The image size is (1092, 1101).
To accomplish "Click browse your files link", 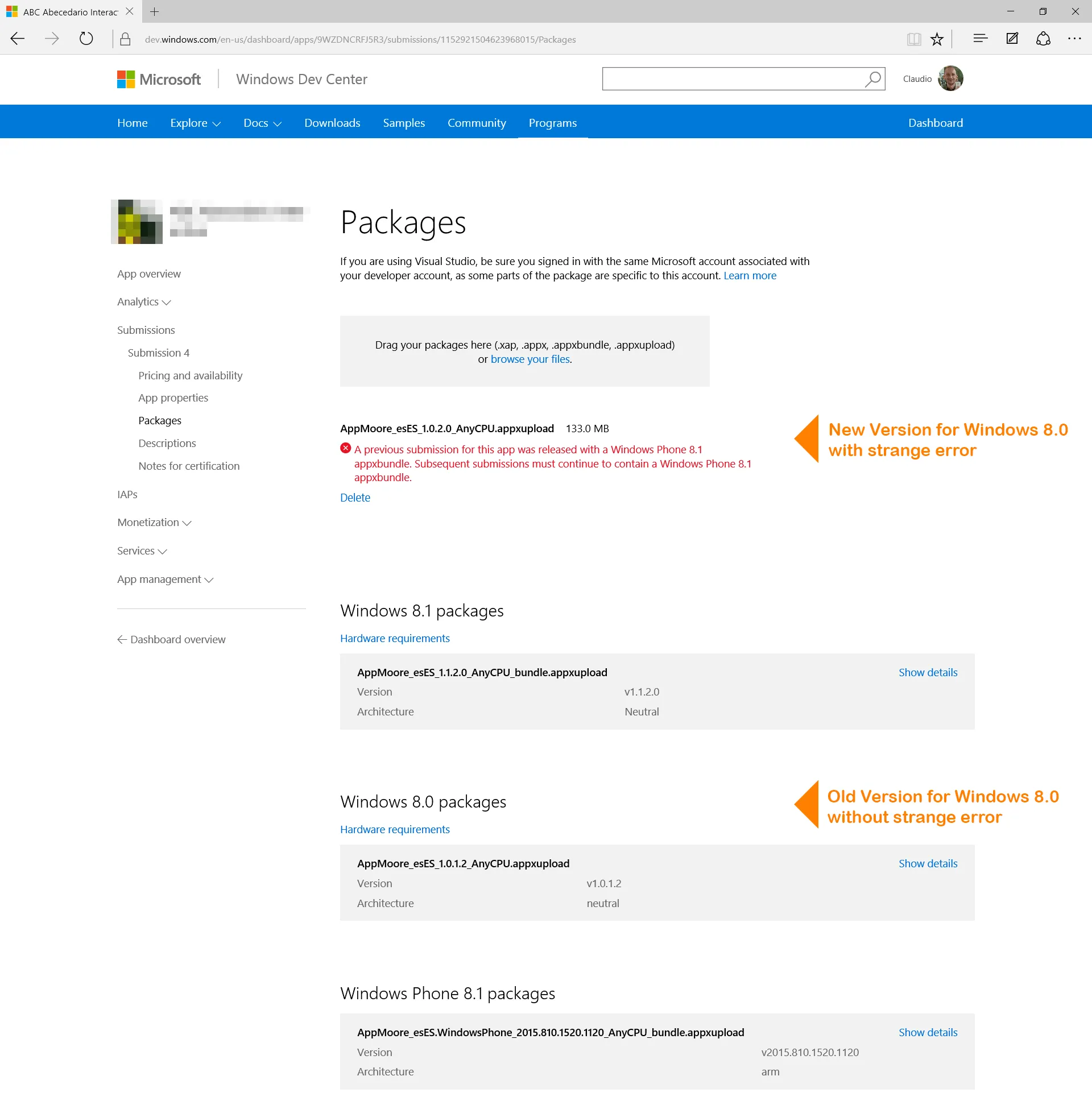I will tap(530, 359).
